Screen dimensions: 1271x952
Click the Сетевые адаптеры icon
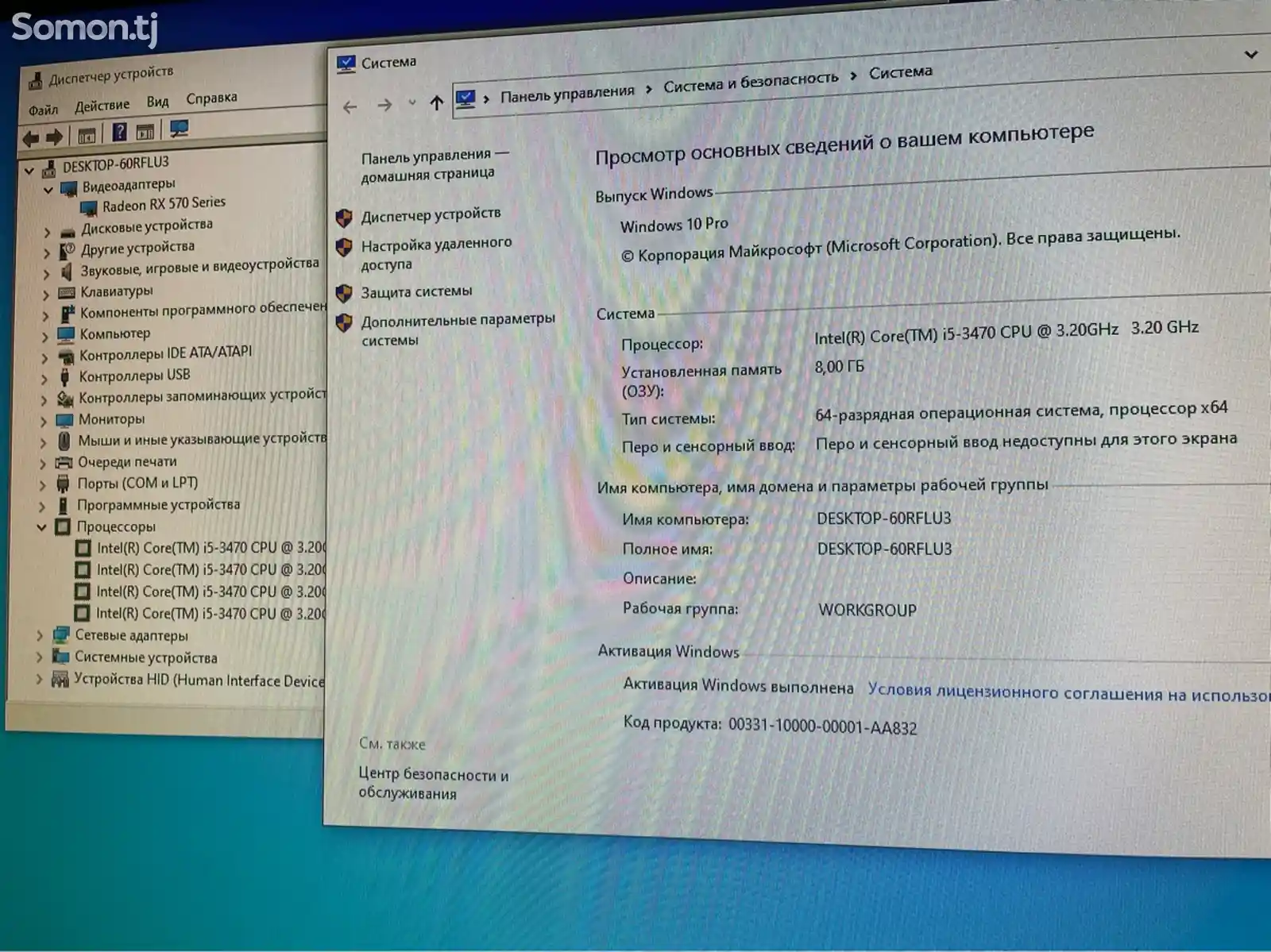pyautogui.click(x=61, y=634)
